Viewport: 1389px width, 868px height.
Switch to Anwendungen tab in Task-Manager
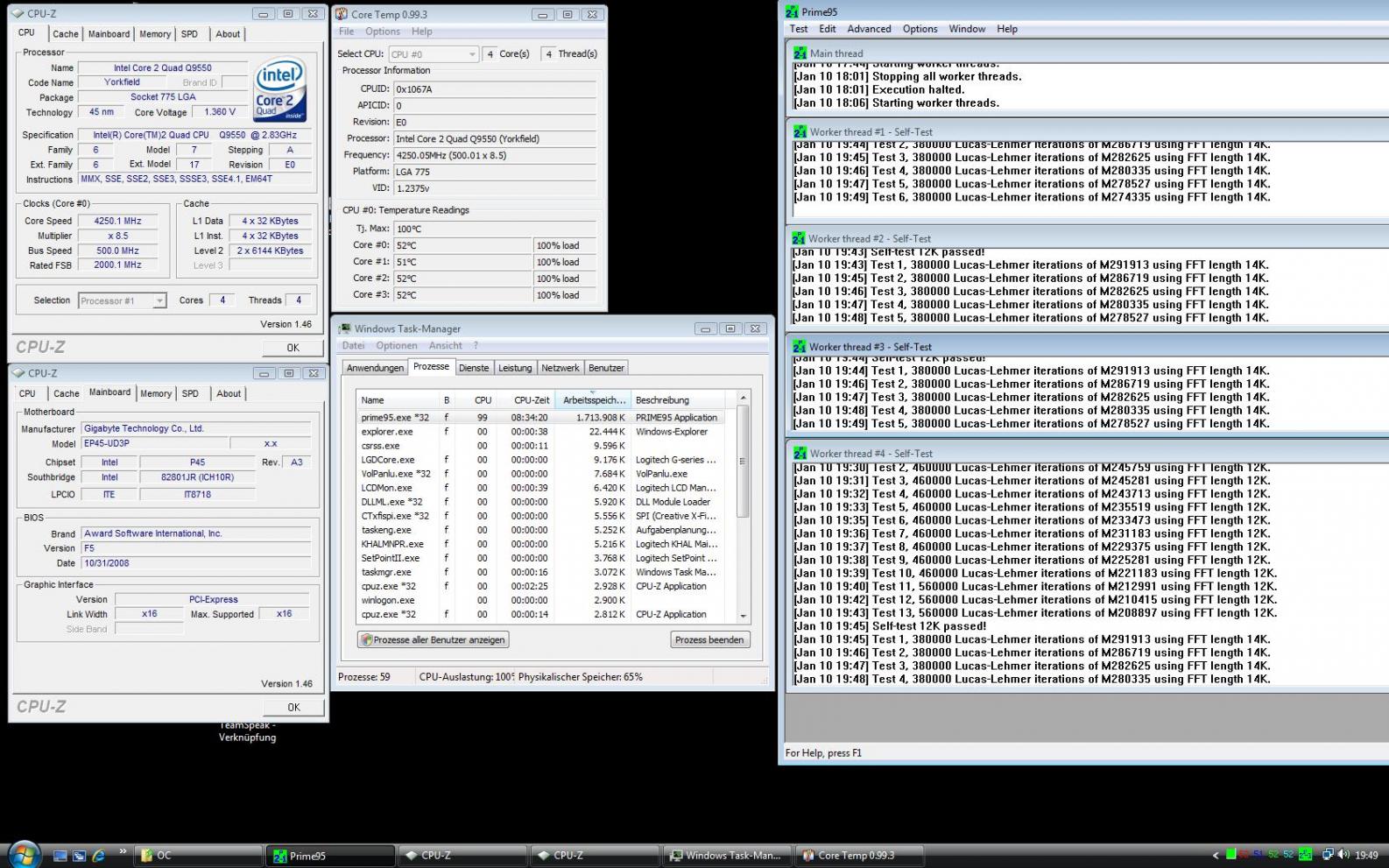375,368
